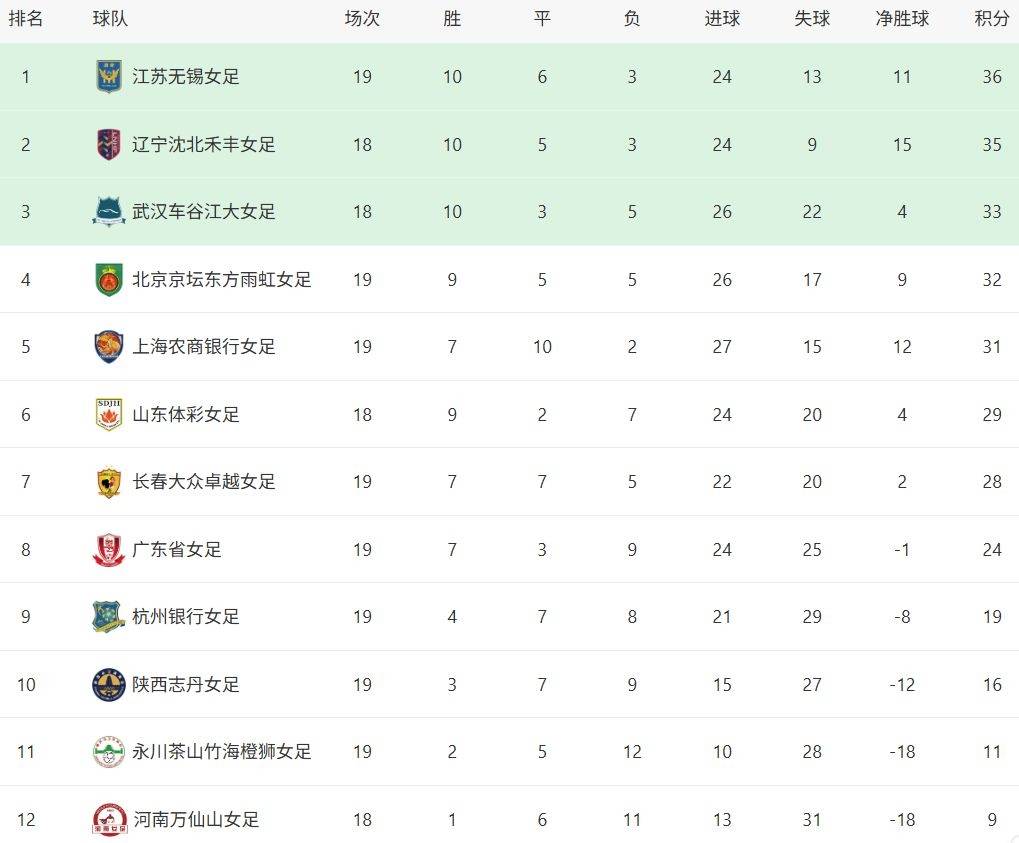Select the rank 9 杭州银行女足 row
This screenshot has height=843, width=1019.
click(x=540, y=617)
